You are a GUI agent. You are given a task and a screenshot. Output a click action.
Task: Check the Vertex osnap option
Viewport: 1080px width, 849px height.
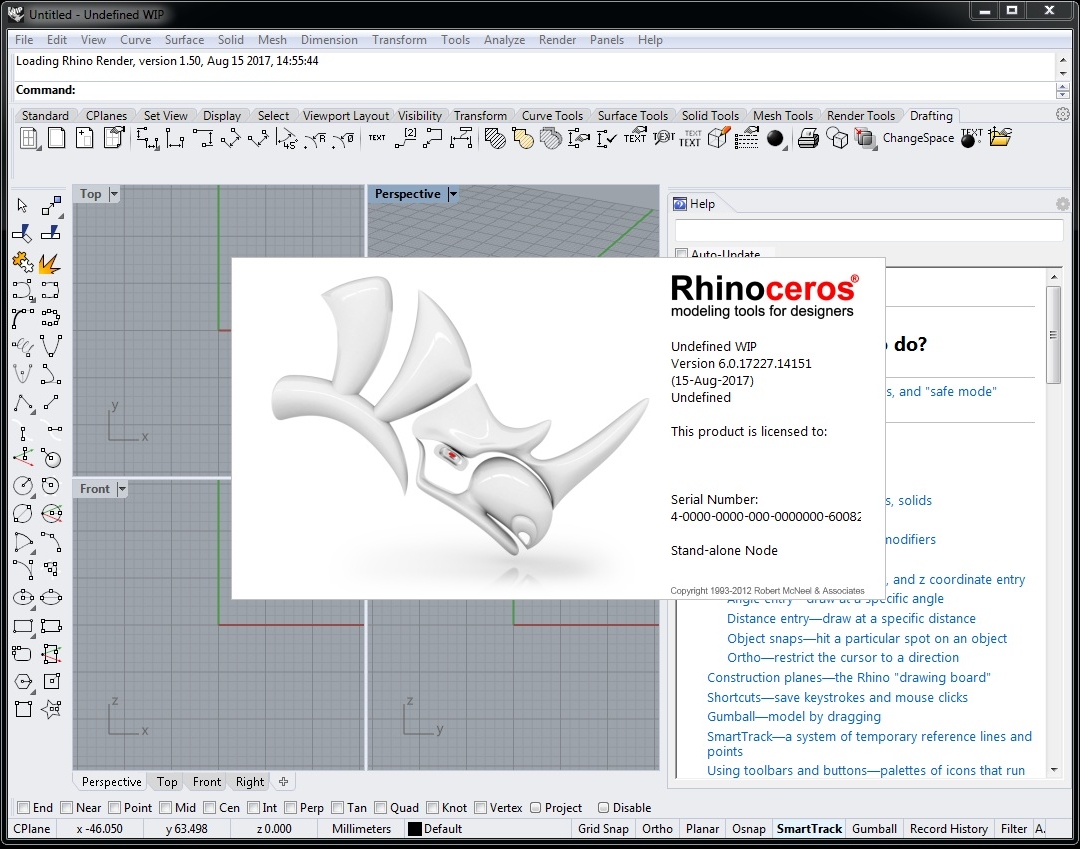pos(481,808)
